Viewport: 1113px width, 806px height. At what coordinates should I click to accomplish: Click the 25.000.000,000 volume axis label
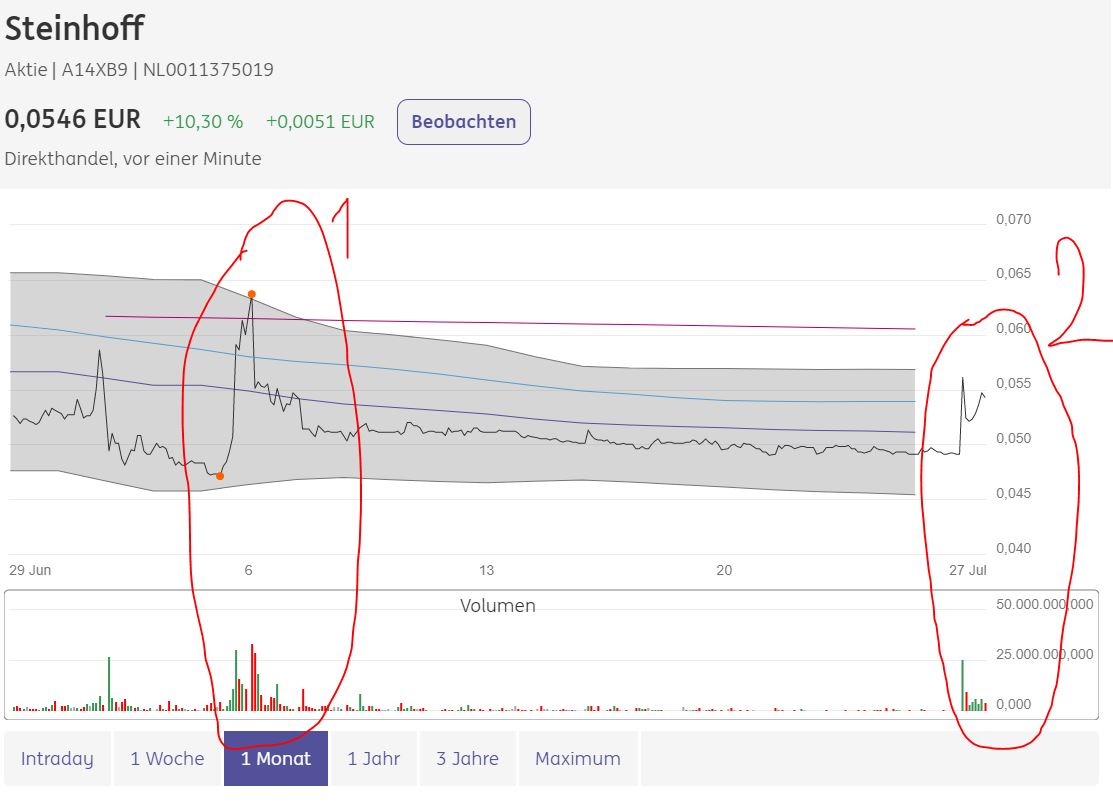(x=1045, y=654)
